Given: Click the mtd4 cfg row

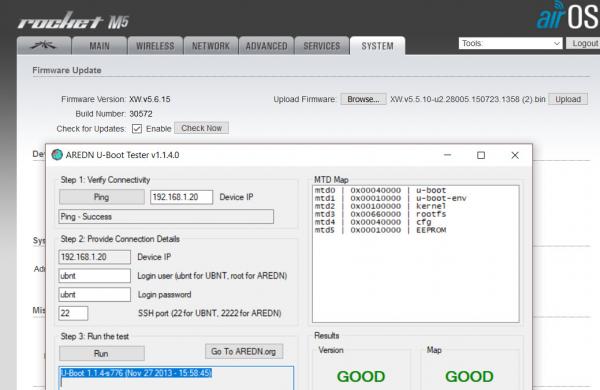Looking at the screenshot, I should point(373,222).
